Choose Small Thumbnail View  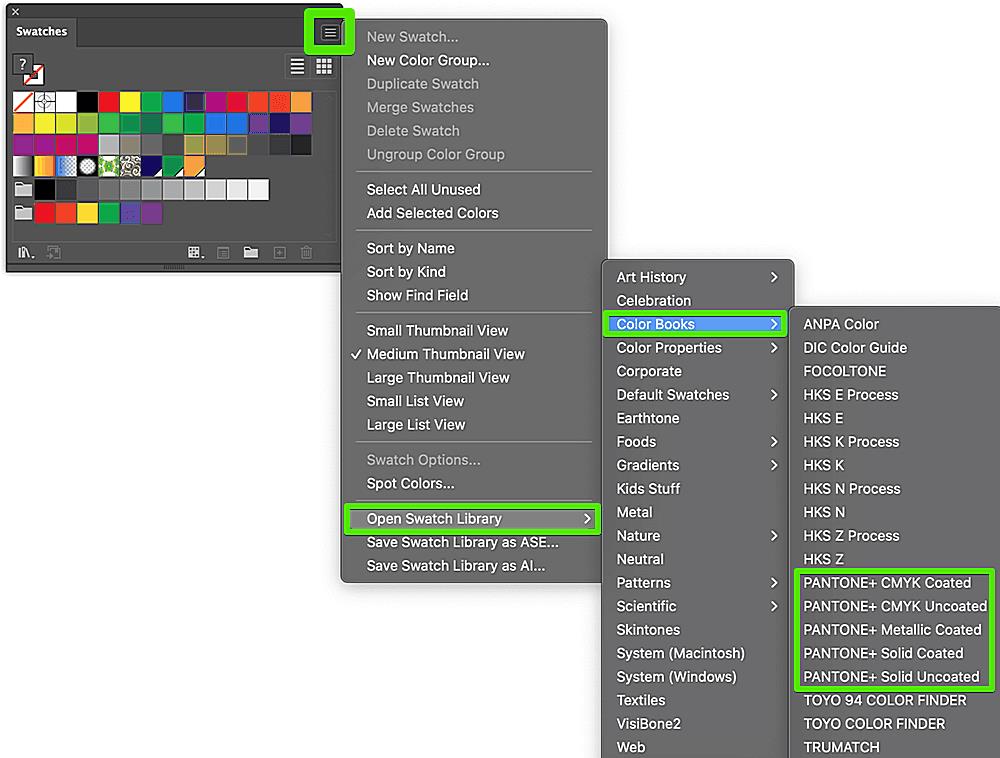[438, 330]
